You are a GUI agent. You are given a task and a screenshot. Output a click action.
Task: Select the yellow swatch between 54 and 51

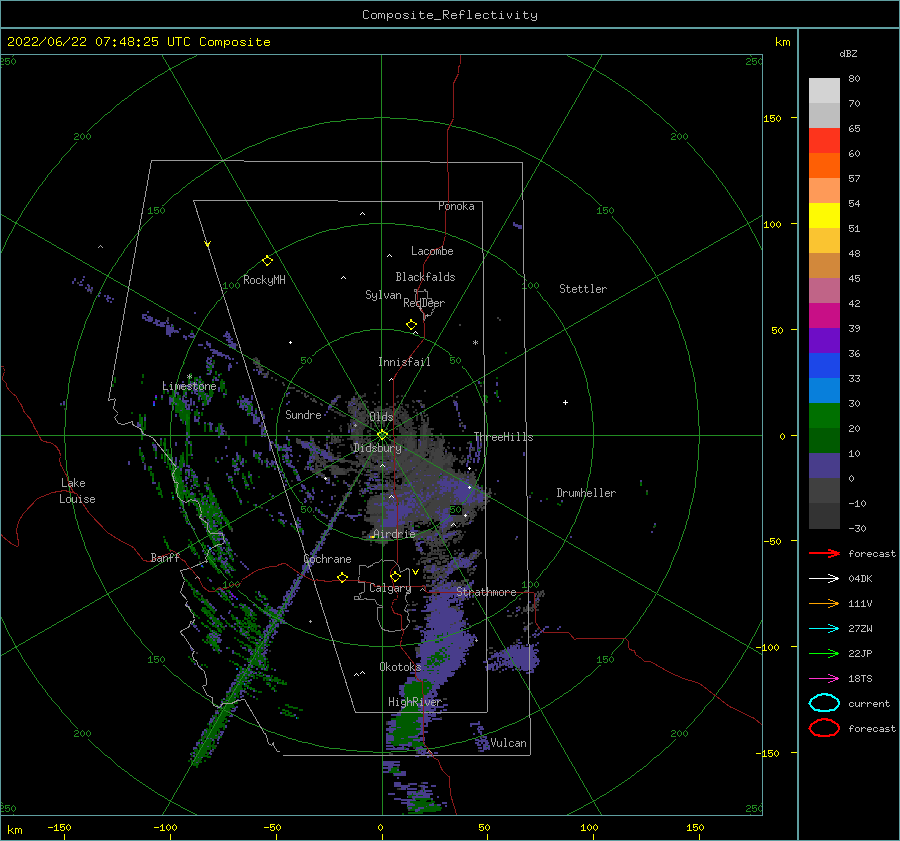(x=824, y=216)
